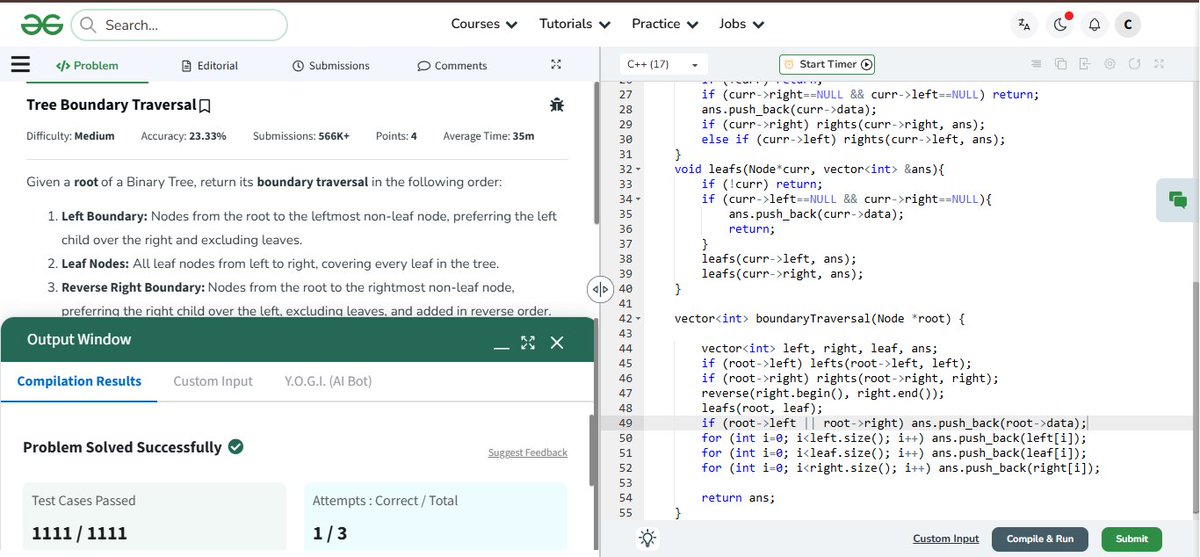Click the 'leafs(root, leaf);' code line
1200x557 pixels.
click(x=762, y=408)
